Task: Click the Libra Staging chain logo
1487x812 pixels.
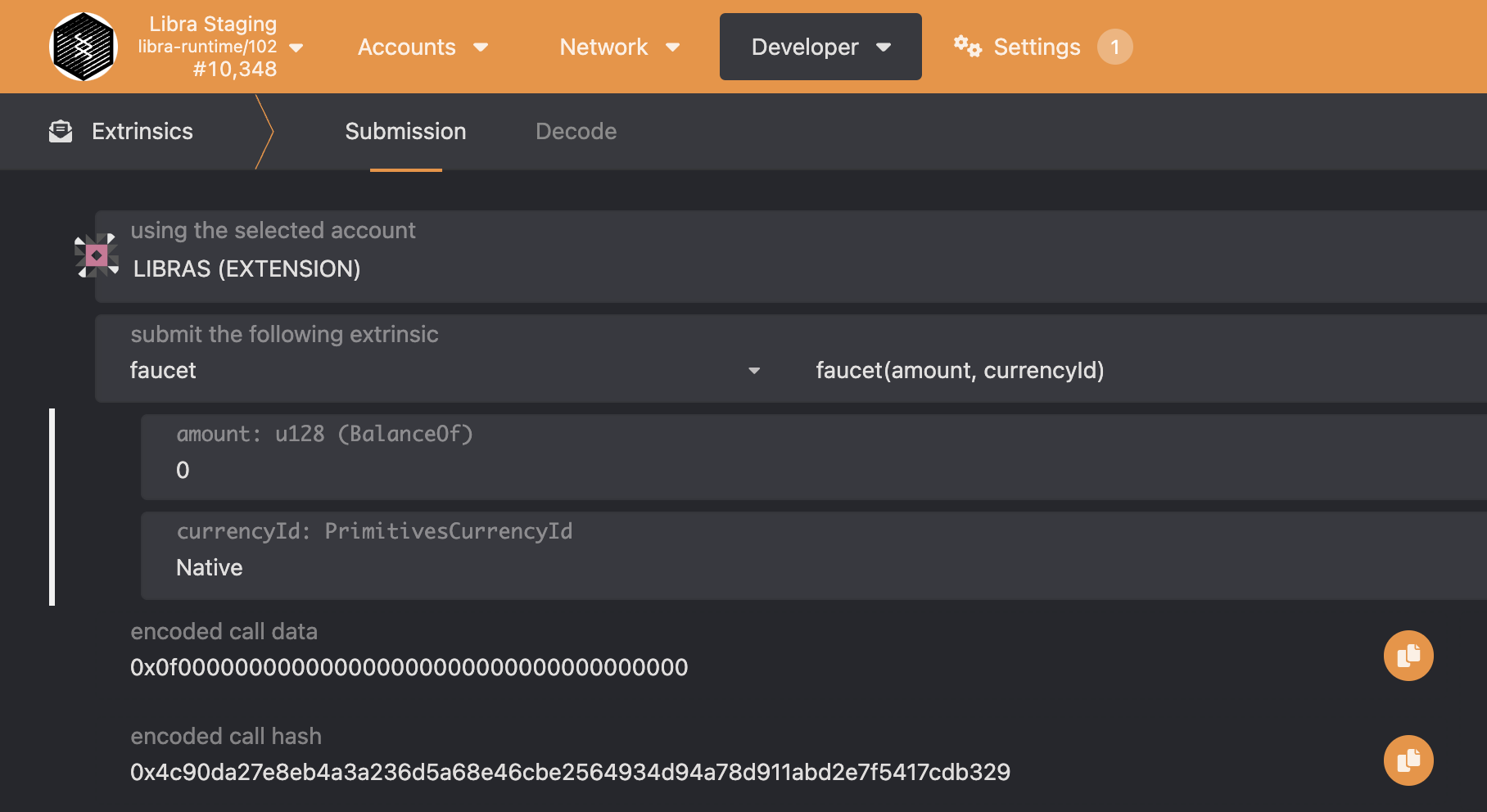Action: pyautogui.click(x=84, y=47)
